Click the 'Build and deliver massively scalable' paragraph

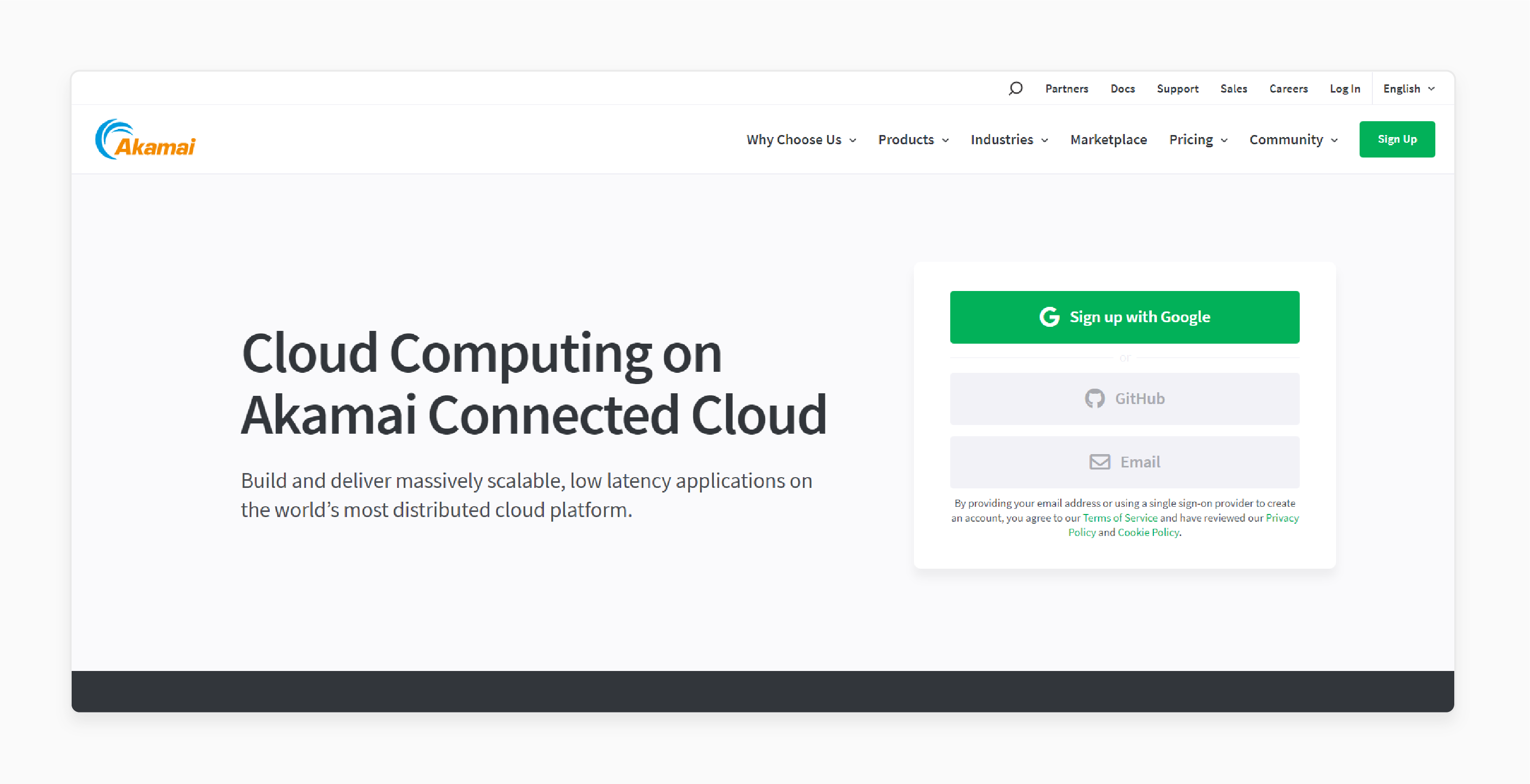point(526,495)
